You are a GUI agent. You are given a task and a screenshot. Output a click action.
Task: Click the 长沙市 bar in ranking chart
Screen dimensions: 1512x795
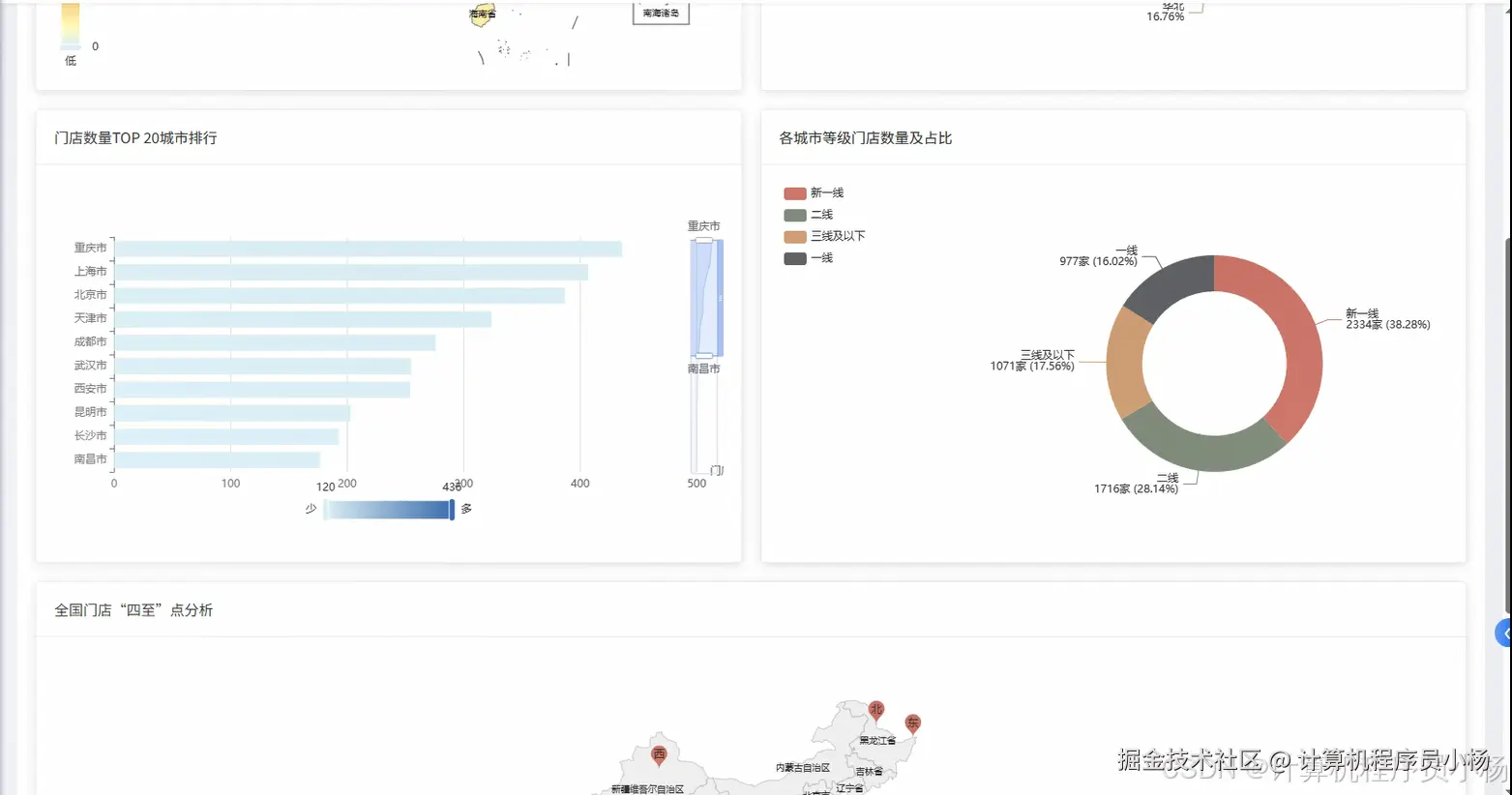[x=226, y=437]
